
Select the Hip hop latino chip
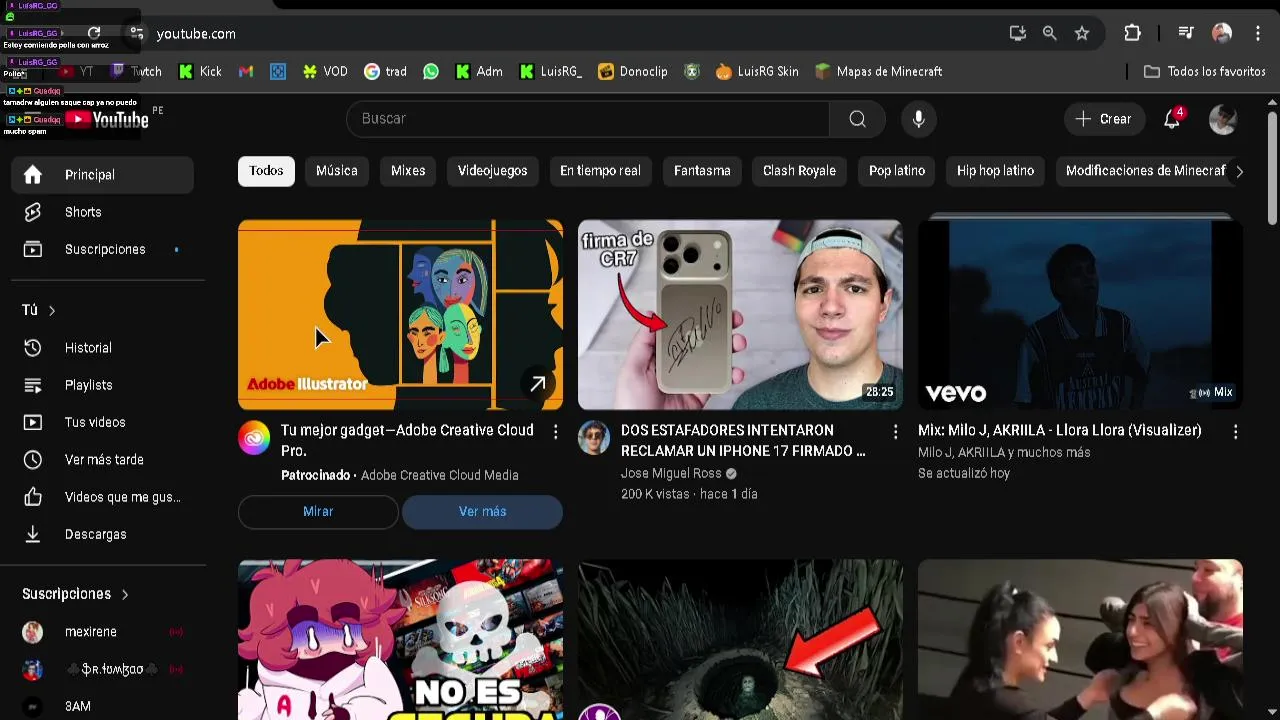[x=995, y=171]
